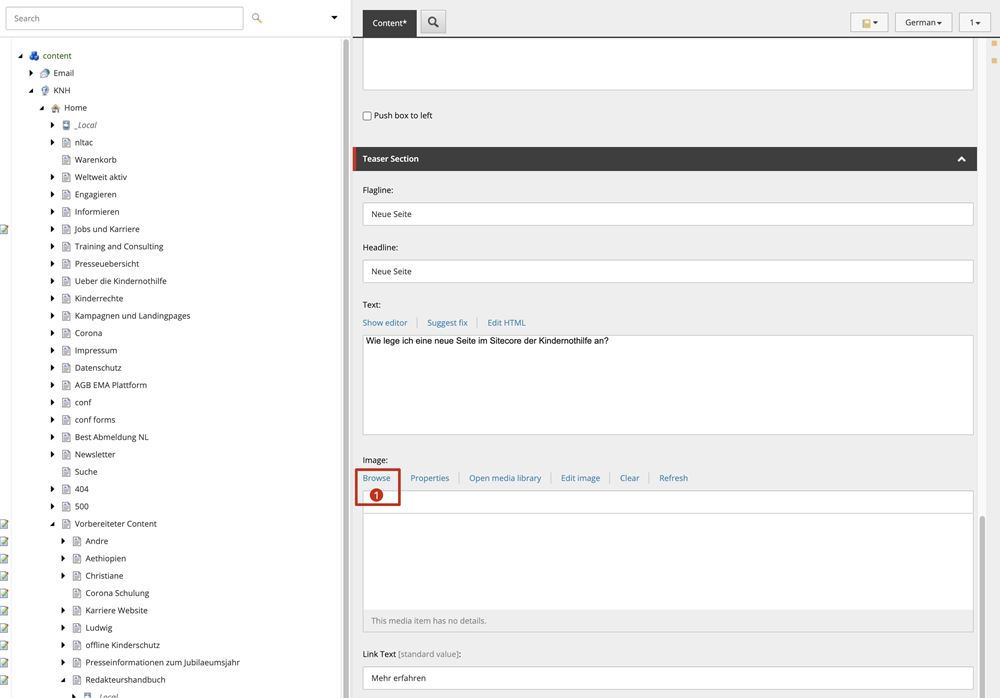Click Browse link under Image
The height and width of the screenshot is (698, 1000).
[x=376, y=478]
